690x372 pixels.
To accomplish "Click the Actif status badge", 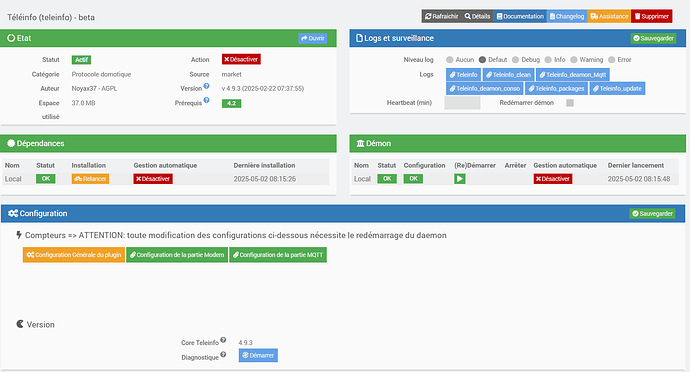I will click(x=81, y=60).
